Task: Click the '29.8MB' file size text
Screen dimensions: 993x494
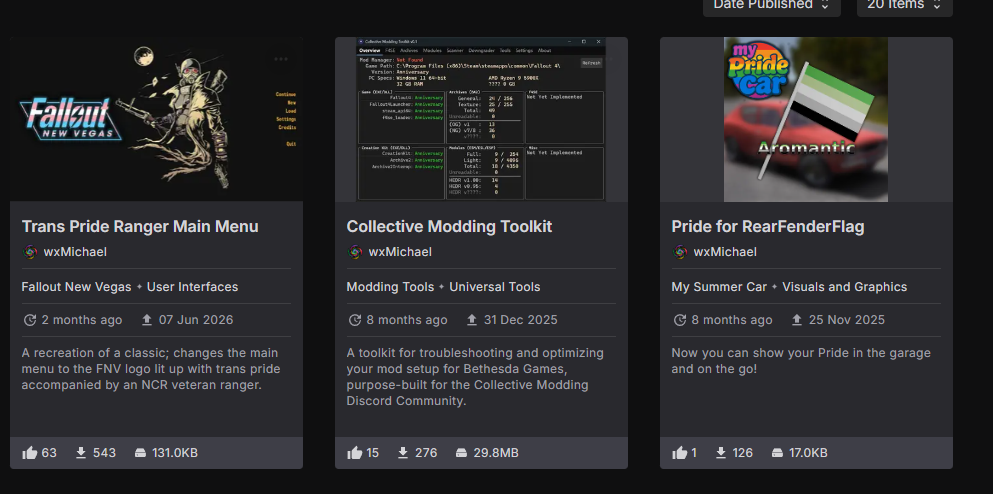Action: [496, 453]
